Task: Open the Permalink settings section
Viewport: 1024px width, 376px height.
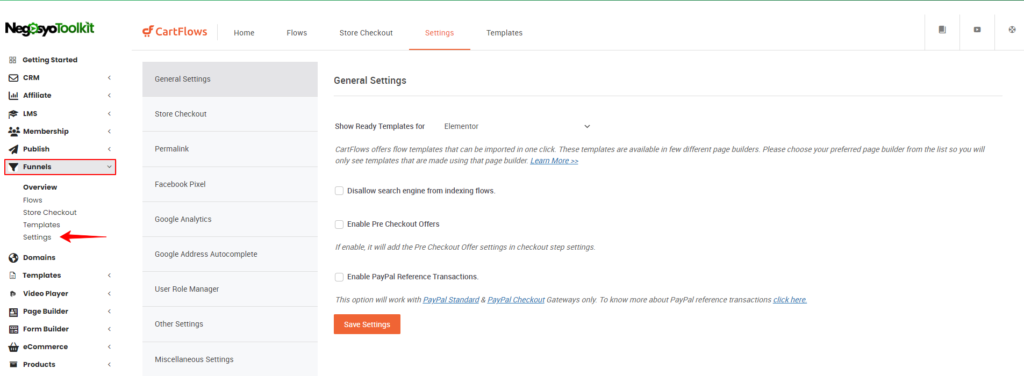Action: (230, 149)
